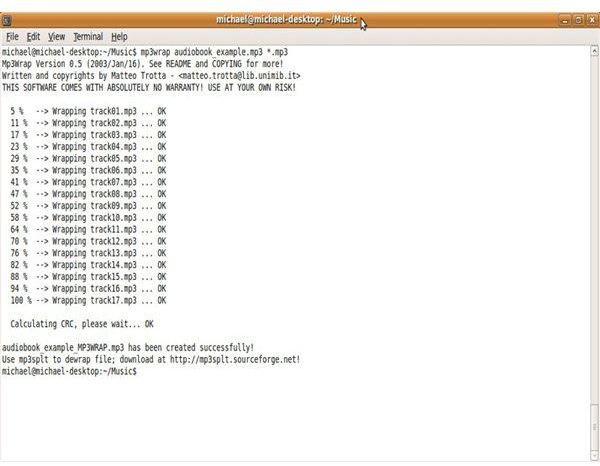Image resolution: width=600 pixels, height=466 pixels.
Task: Click URL 'http://mp3splt.sourceforge.net'
Action: pos(233,360)
